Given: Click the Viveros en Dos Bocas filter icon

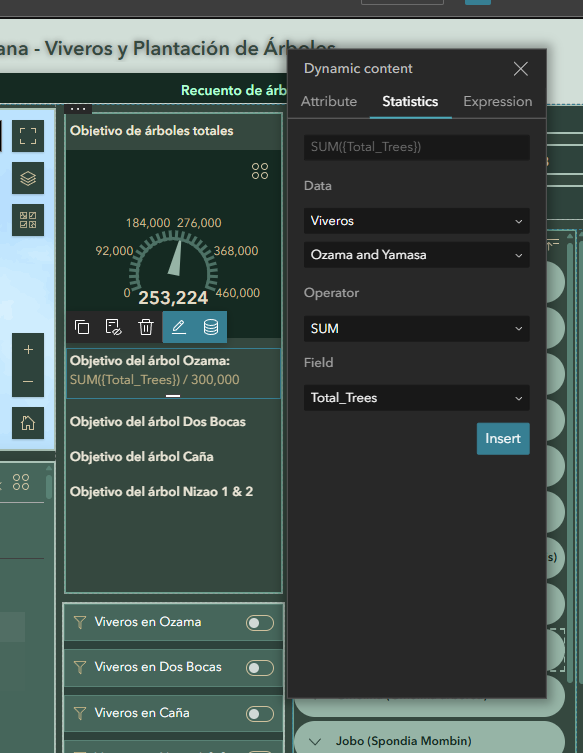Looking at the screenshot, I should coord(80,668).
